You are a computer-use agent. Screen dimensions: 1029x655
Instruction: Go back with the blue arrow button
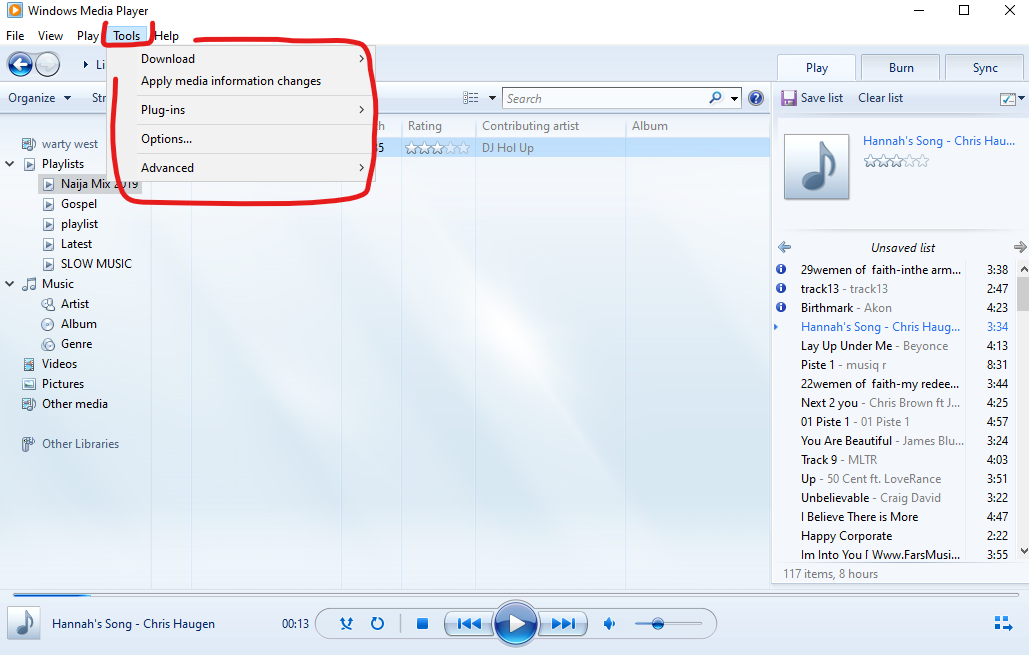[20, 64]
